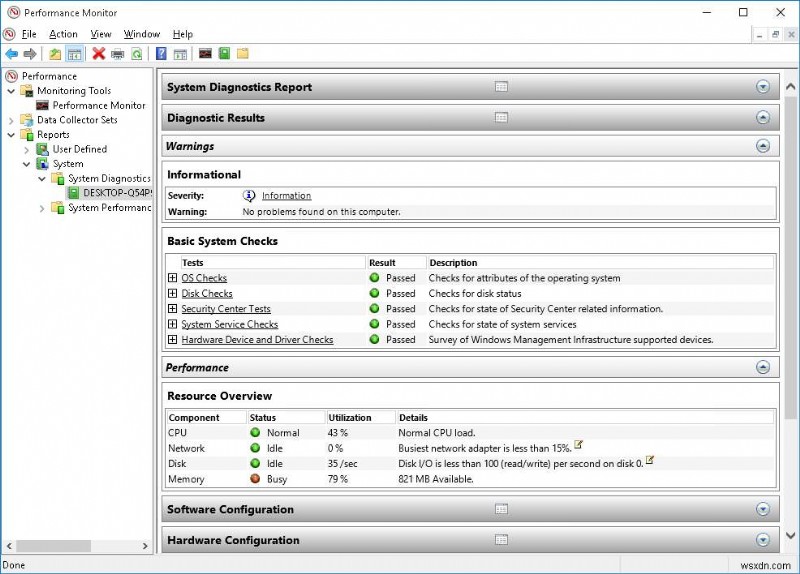
Task: Expand the Disk Checks plus box
Action: (x=173, y=294)
